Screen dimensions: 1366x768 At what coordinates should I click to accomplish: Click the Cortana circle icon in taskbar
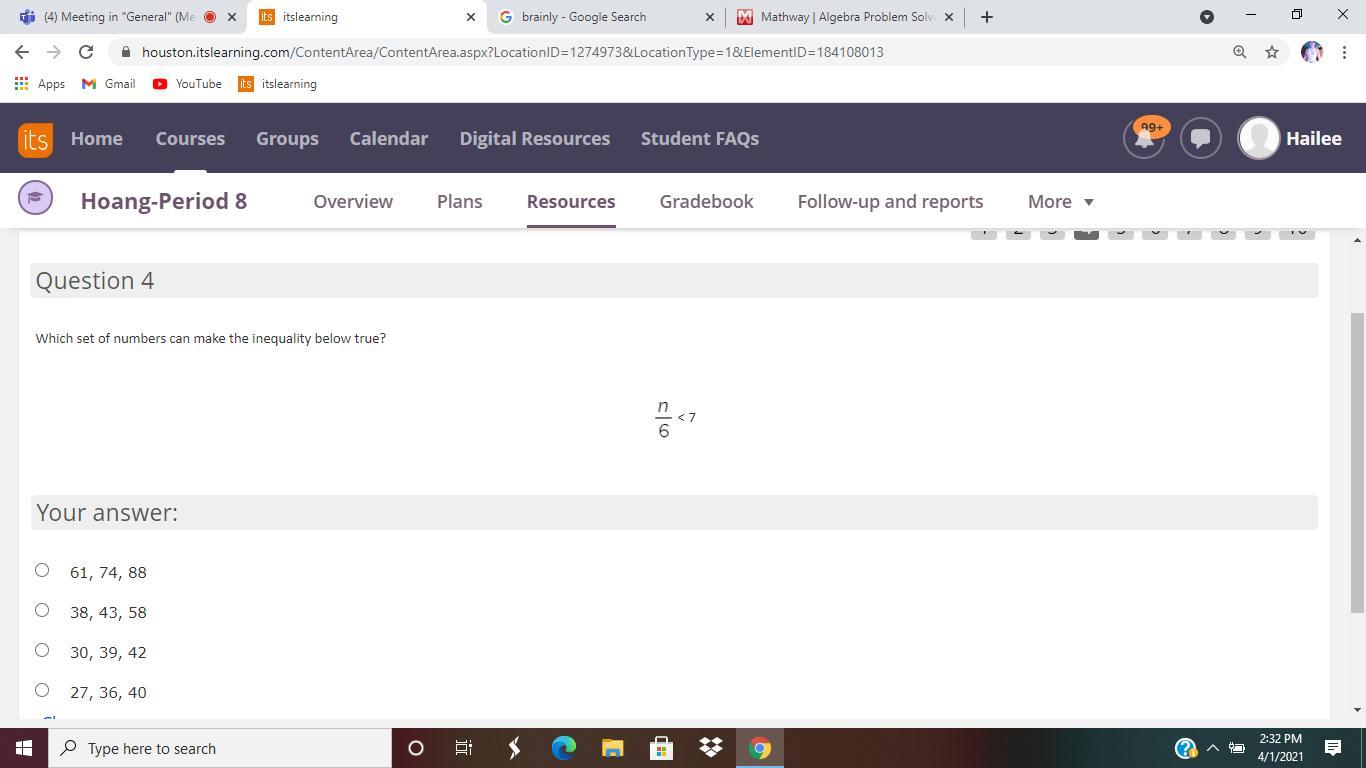(x=416, y=748)
